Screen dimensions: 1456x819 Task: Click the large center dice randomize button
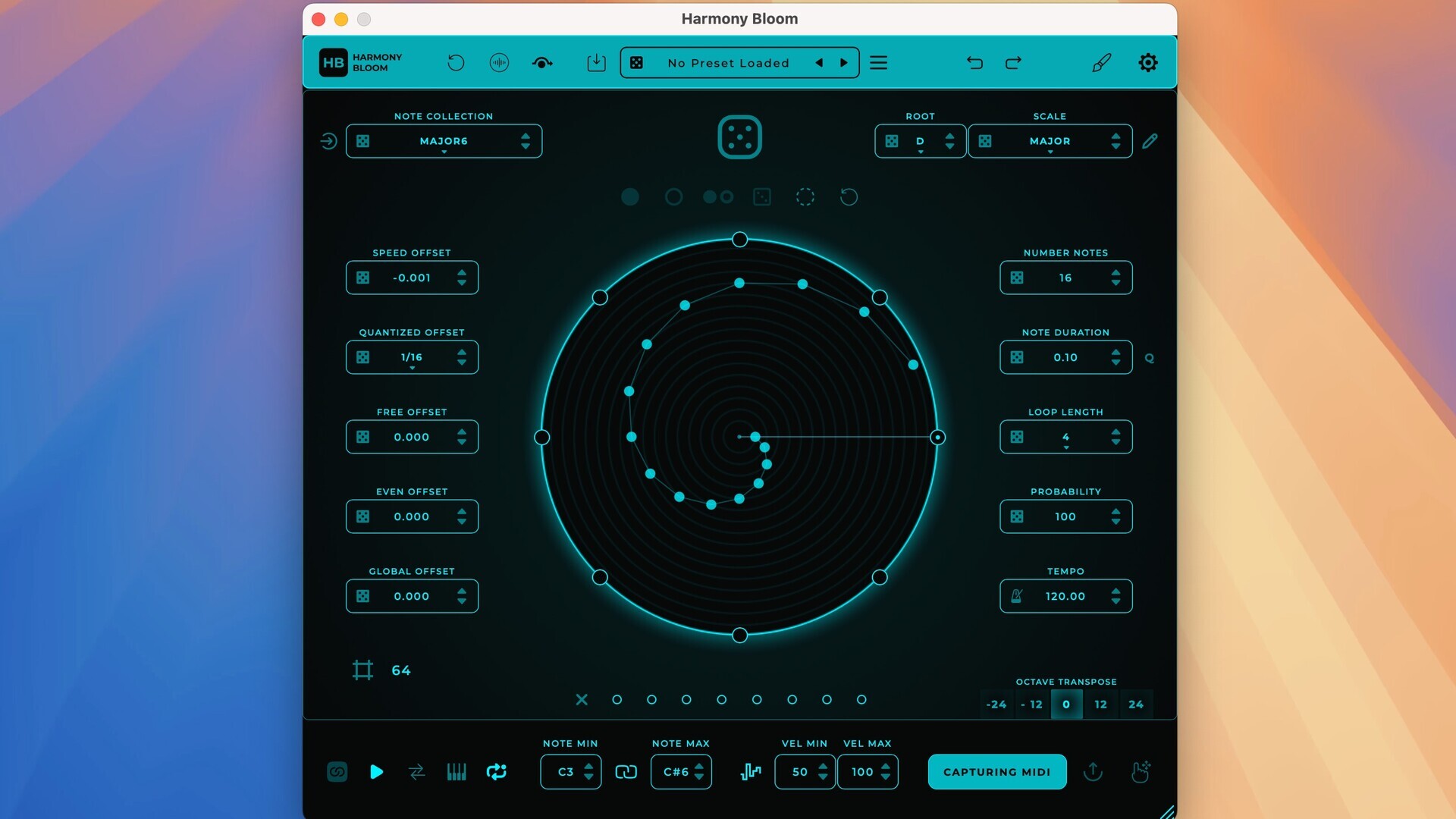point(739,137)
